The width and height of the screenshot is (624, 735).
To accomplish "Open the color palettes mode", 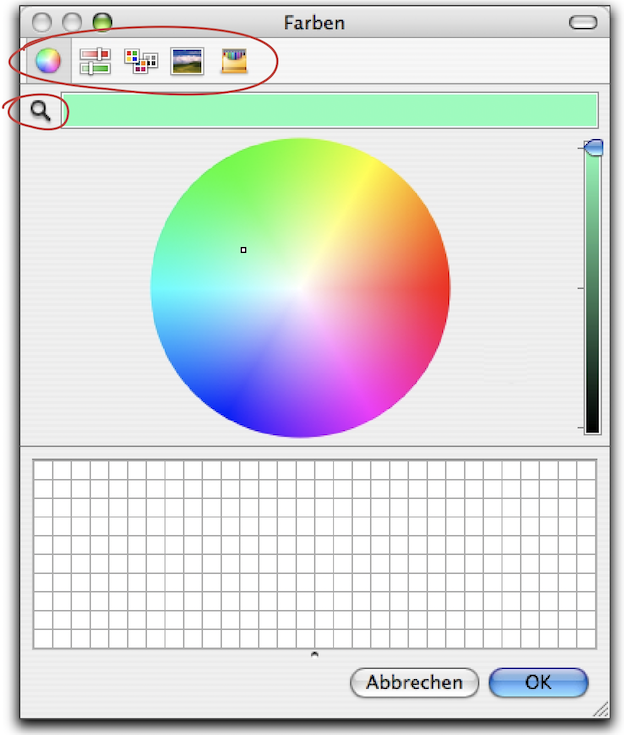I will click(141, 62).
